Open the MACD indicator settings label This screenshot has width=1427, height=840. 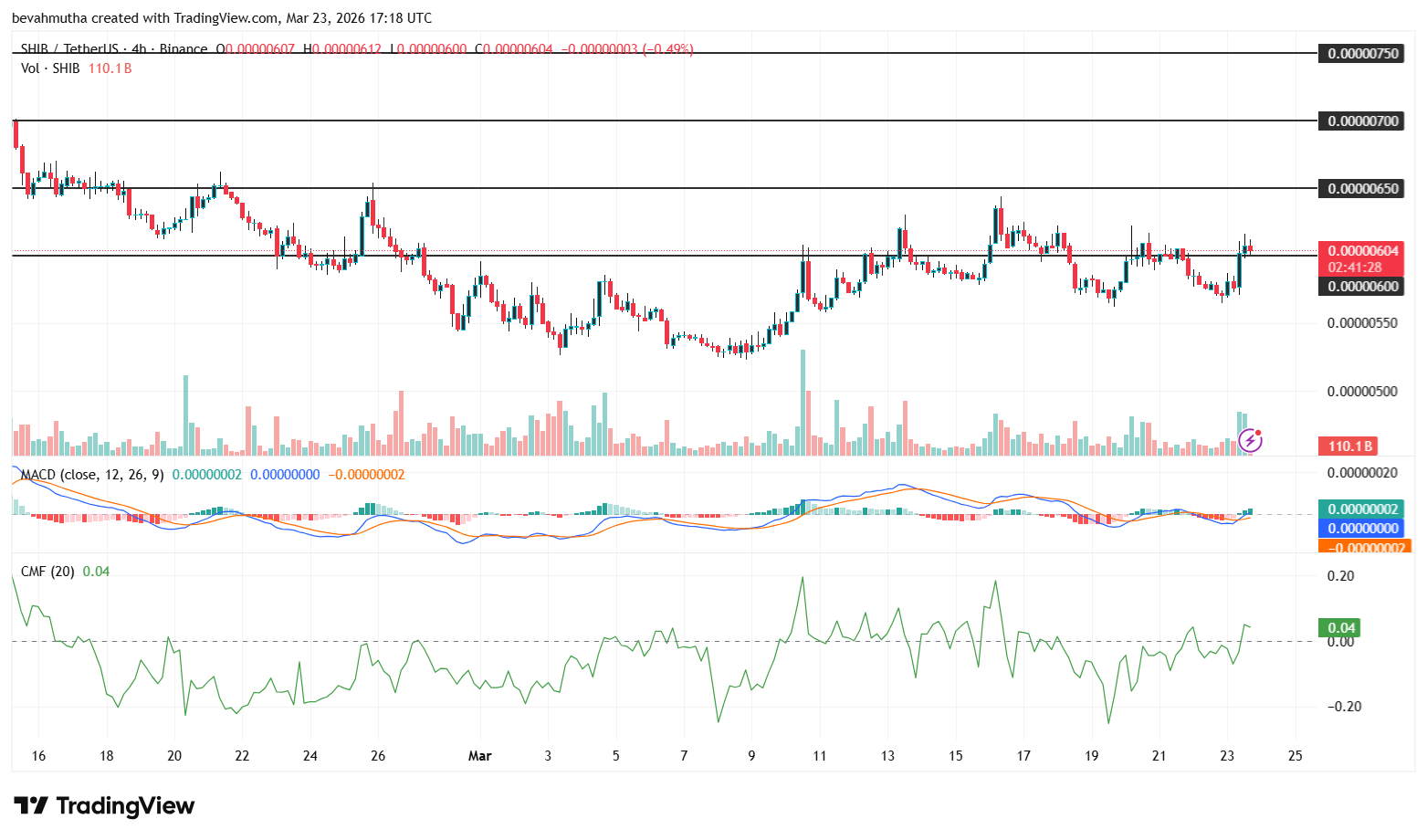(91, 475)
